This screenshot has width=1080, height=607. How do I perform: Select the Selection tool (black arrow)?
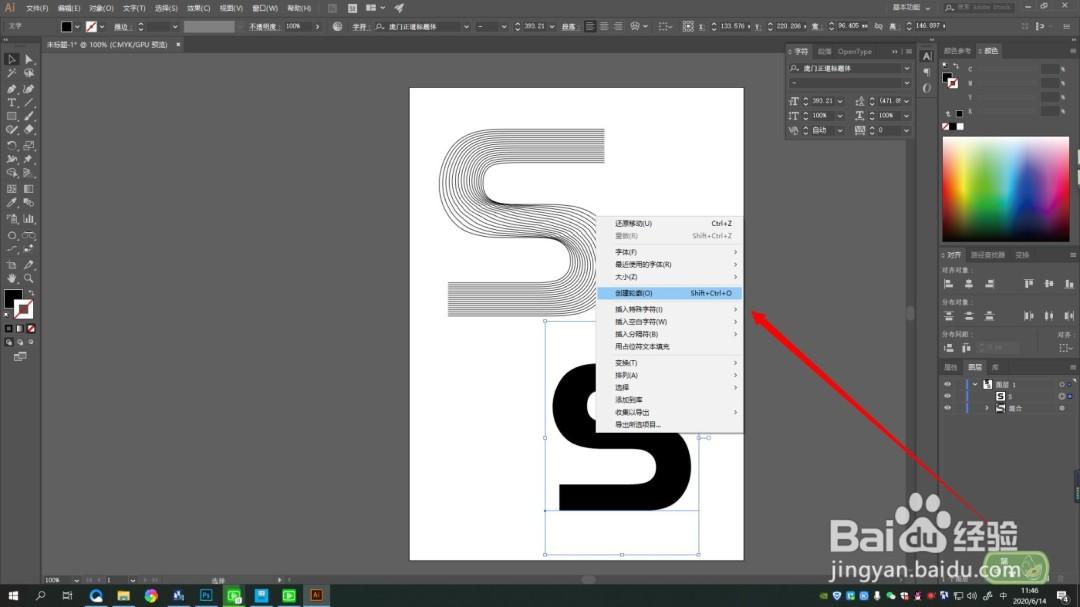(12, 60)
